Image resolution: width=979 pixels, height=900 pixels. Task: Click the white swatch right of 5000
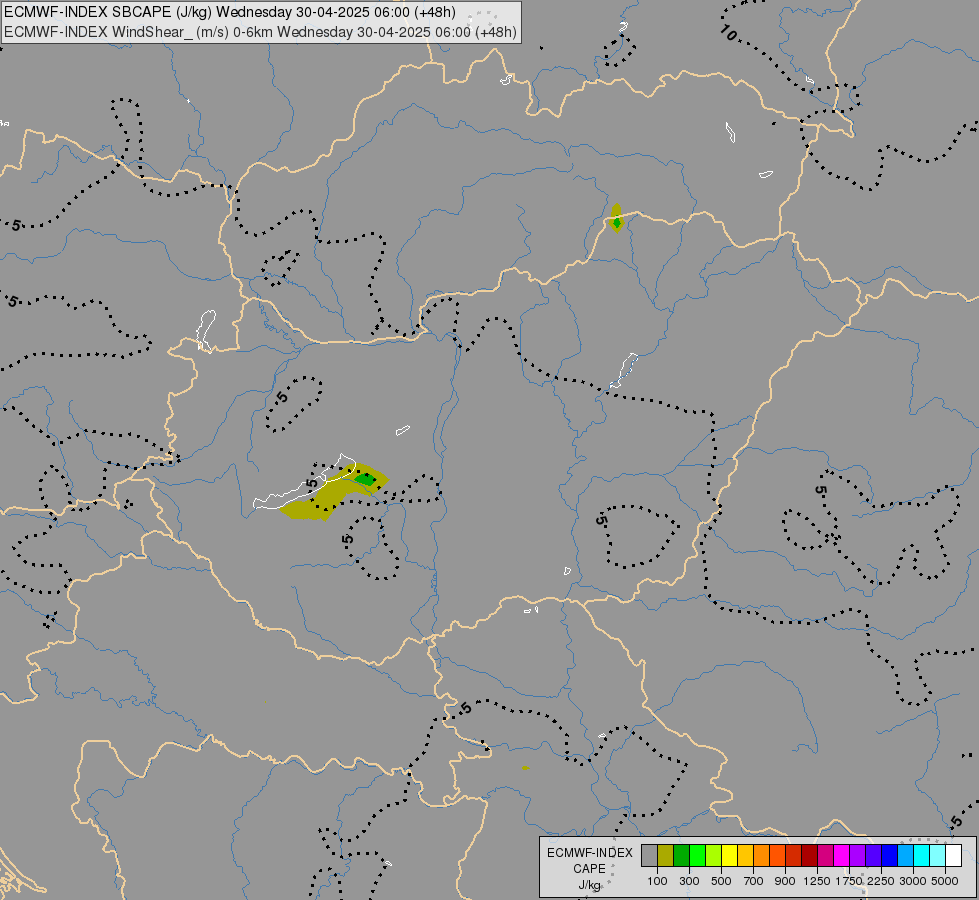(x=954, y=856)
